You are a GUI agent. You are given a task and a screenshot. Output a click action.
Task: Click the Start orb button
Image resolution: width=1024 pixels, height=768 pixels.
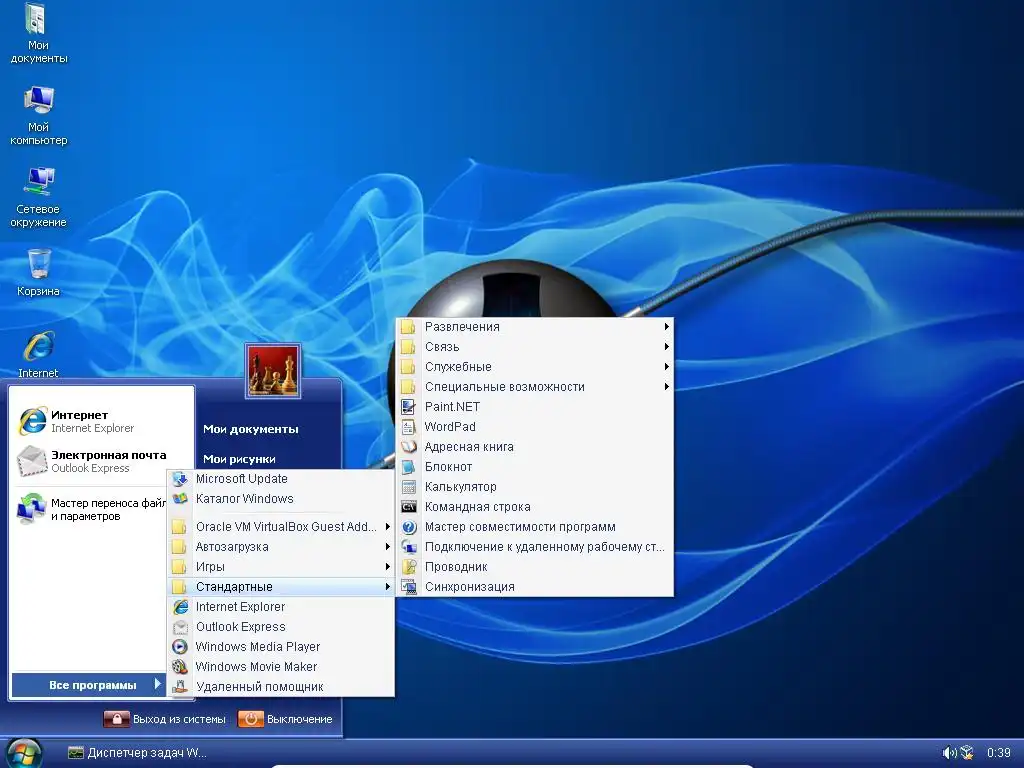tap(24, 753)
